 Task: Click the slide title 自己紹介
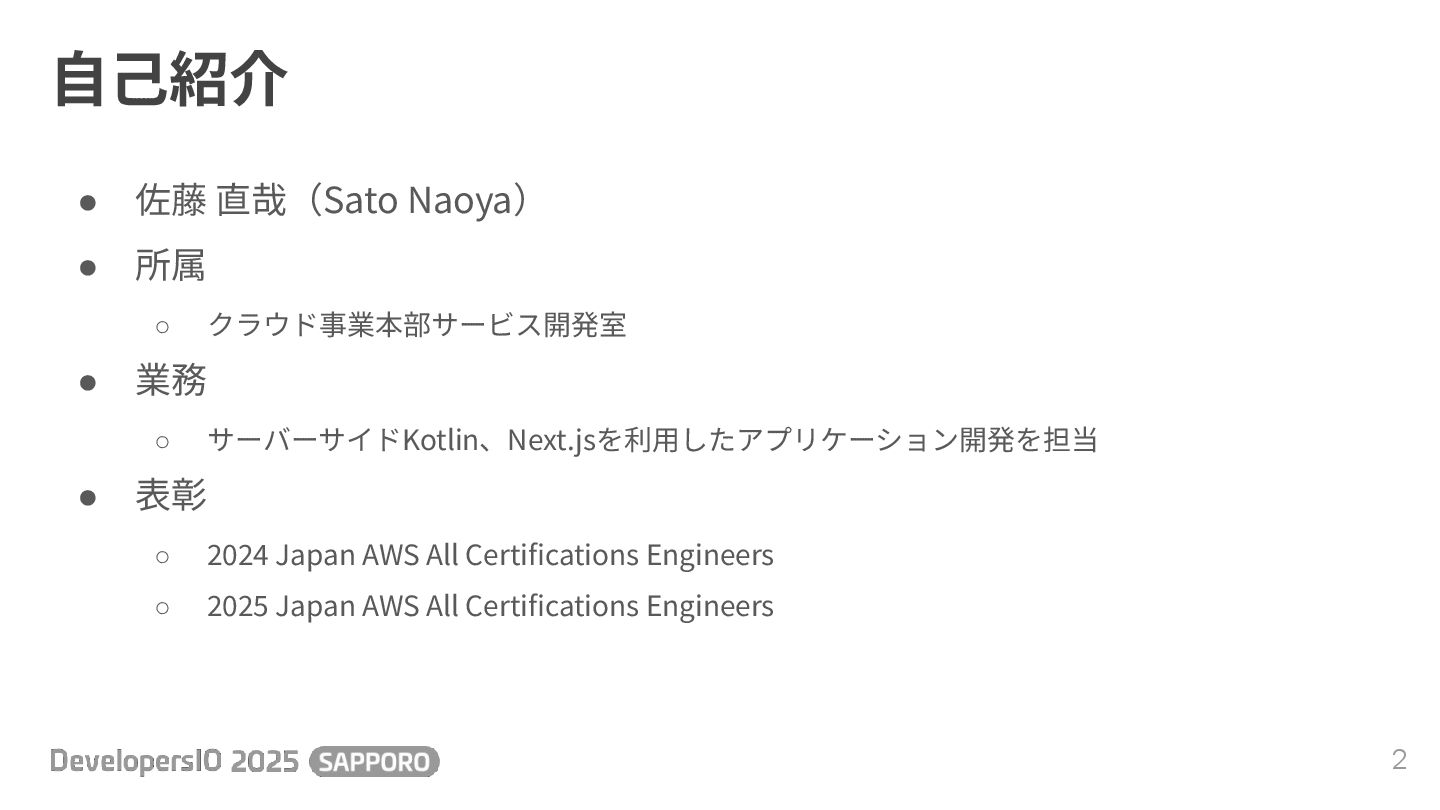[x=170, y=79]
